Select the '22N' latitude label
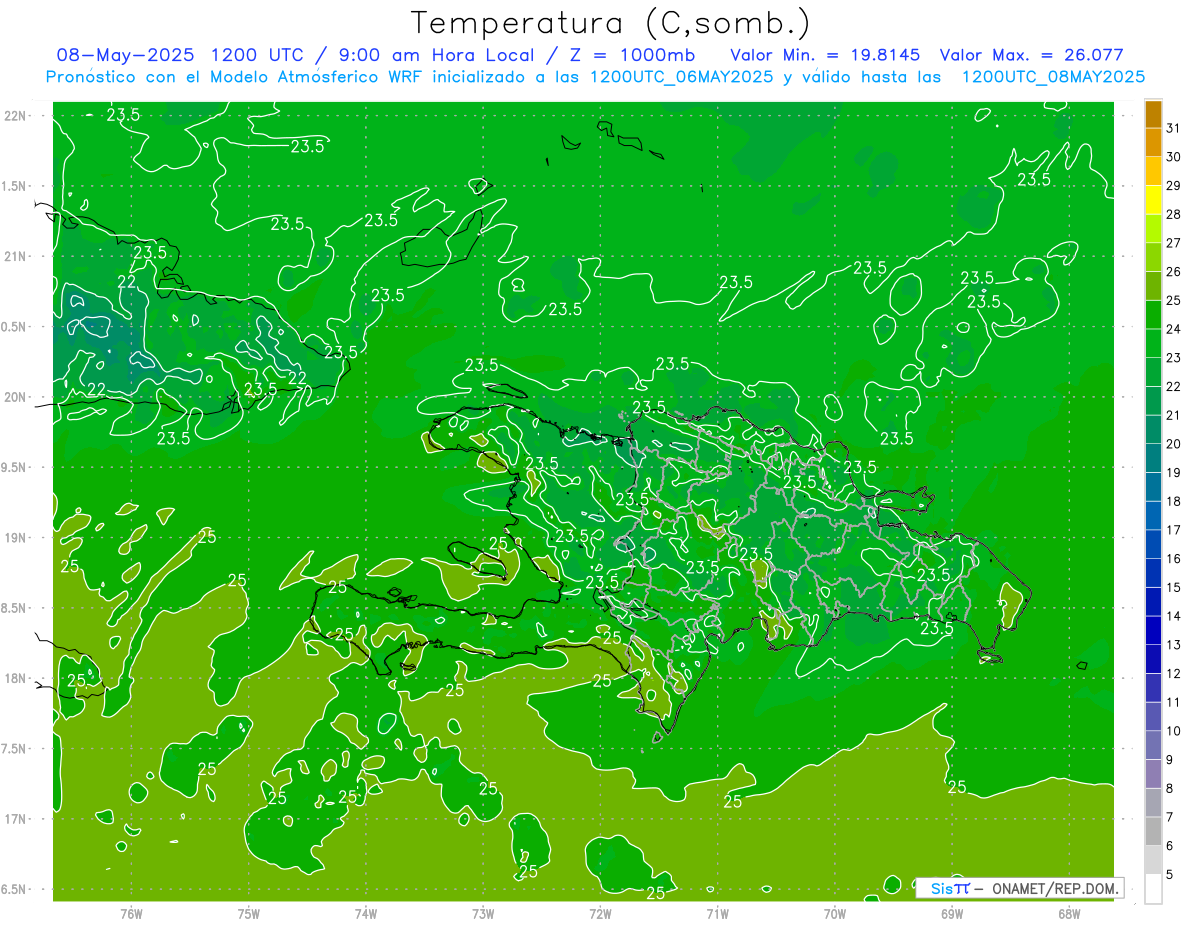1200x927 pixels. [x=16, y=116]
